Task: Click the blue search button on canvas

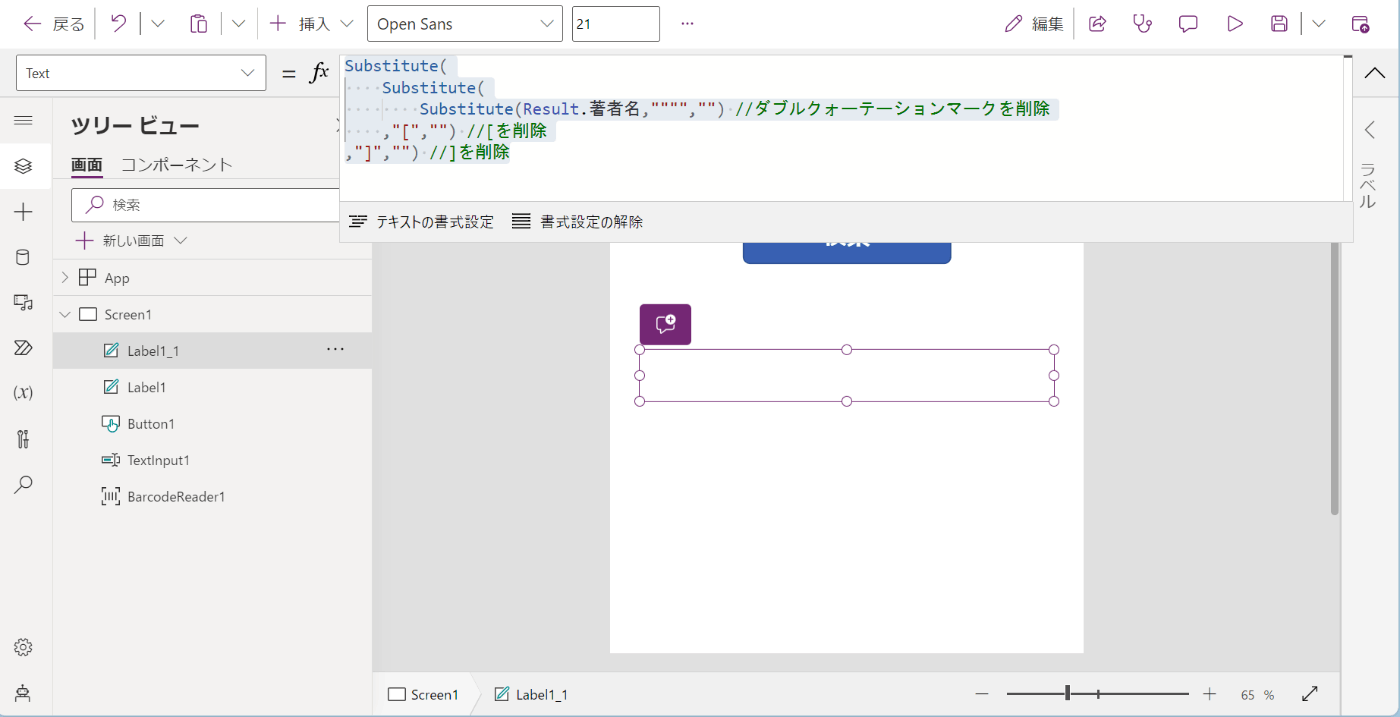Action: pyautogui.click(x=847, y=252)
